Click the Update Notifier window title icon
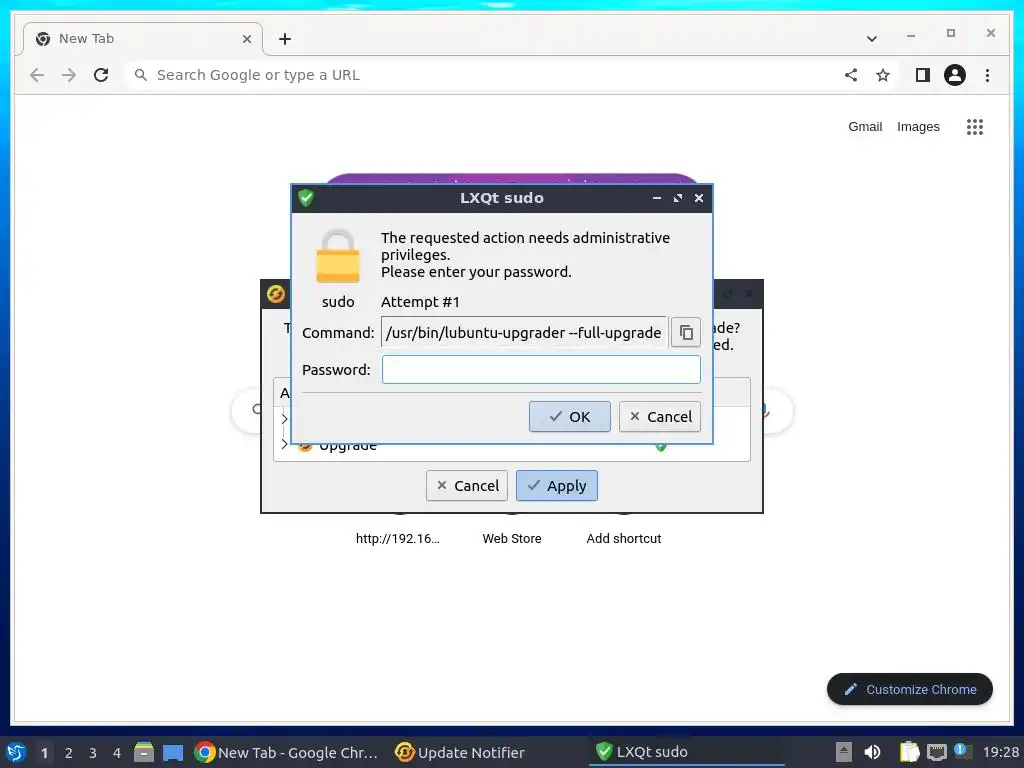This screenshot has height=768, width=1024. coord(276,294)
